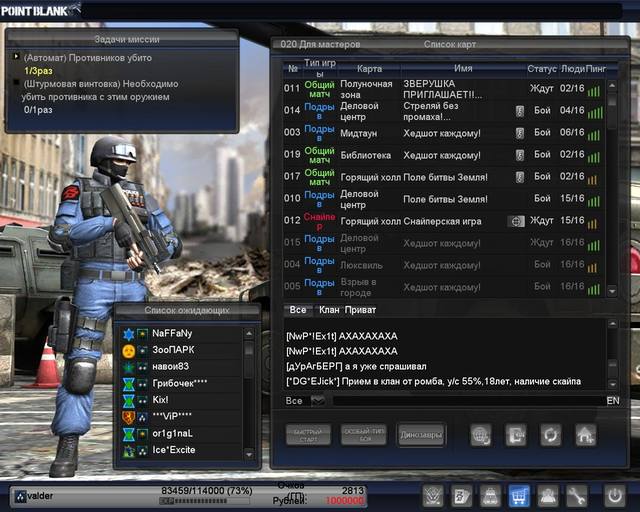
Task: Click the rank icon next to NaFFaNy
Action: pos(129,334)
